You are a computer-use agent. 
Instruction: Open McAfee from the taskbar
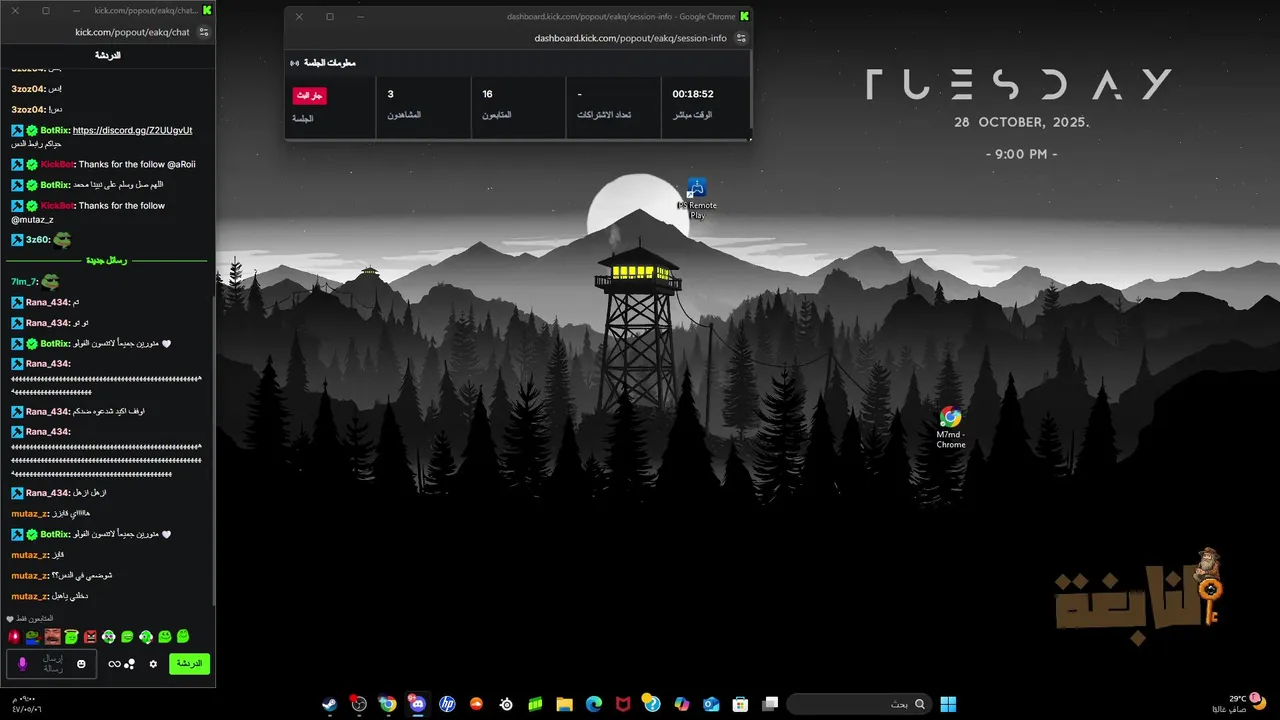[x=623, y=704]
